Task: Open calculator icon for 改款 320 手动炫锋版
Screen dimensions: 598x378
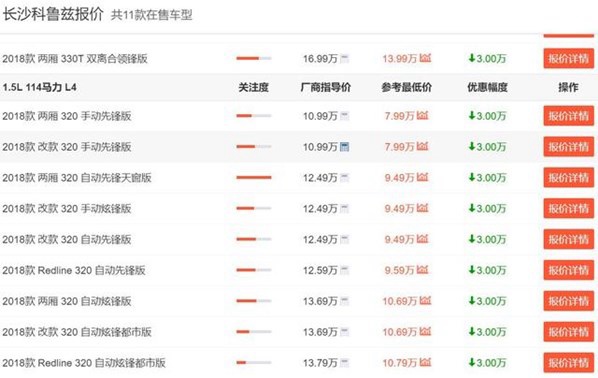Action: click(x=344, y=209)
